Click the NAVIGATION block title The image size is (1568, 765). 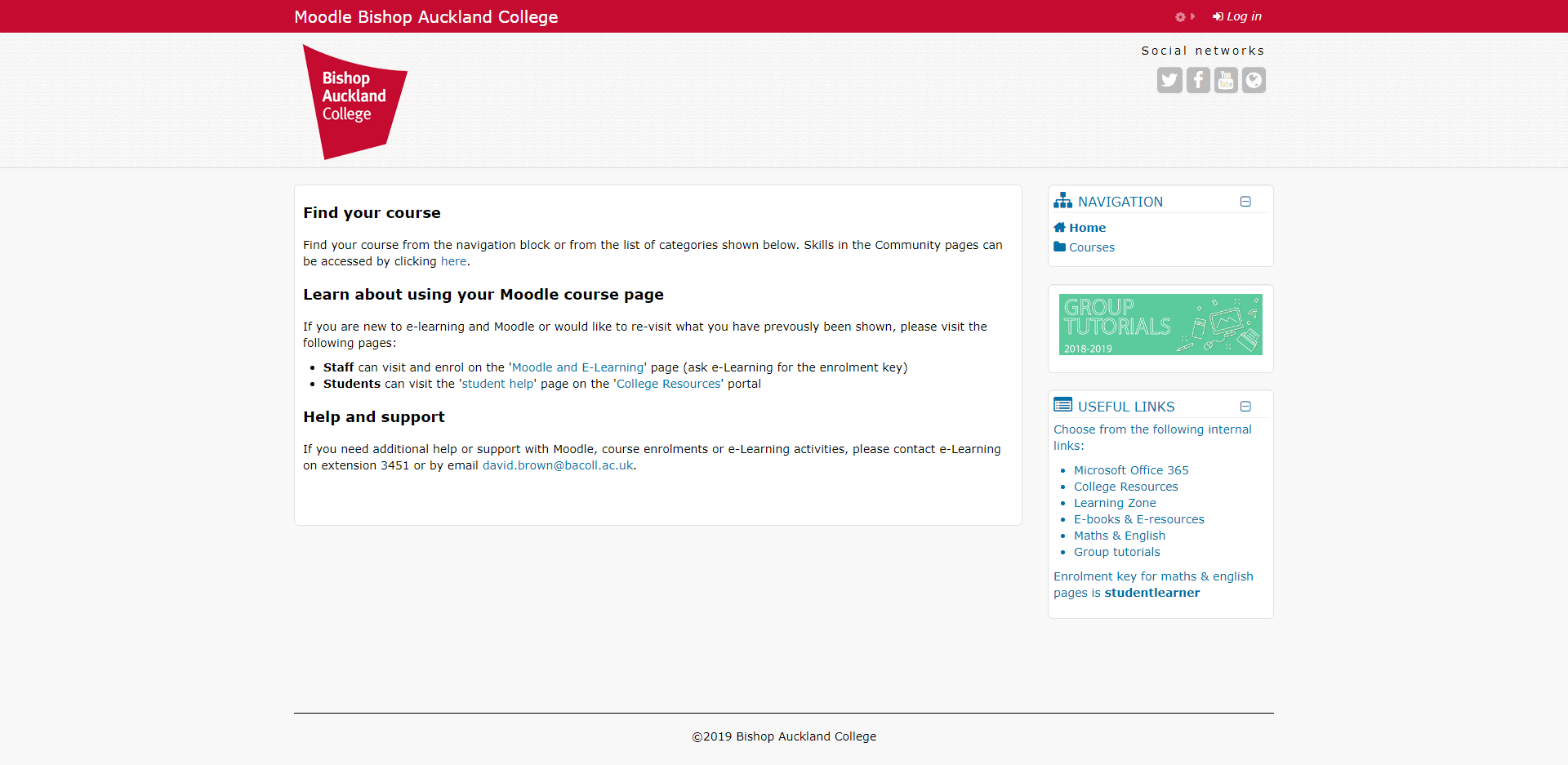click(1120, 202)
